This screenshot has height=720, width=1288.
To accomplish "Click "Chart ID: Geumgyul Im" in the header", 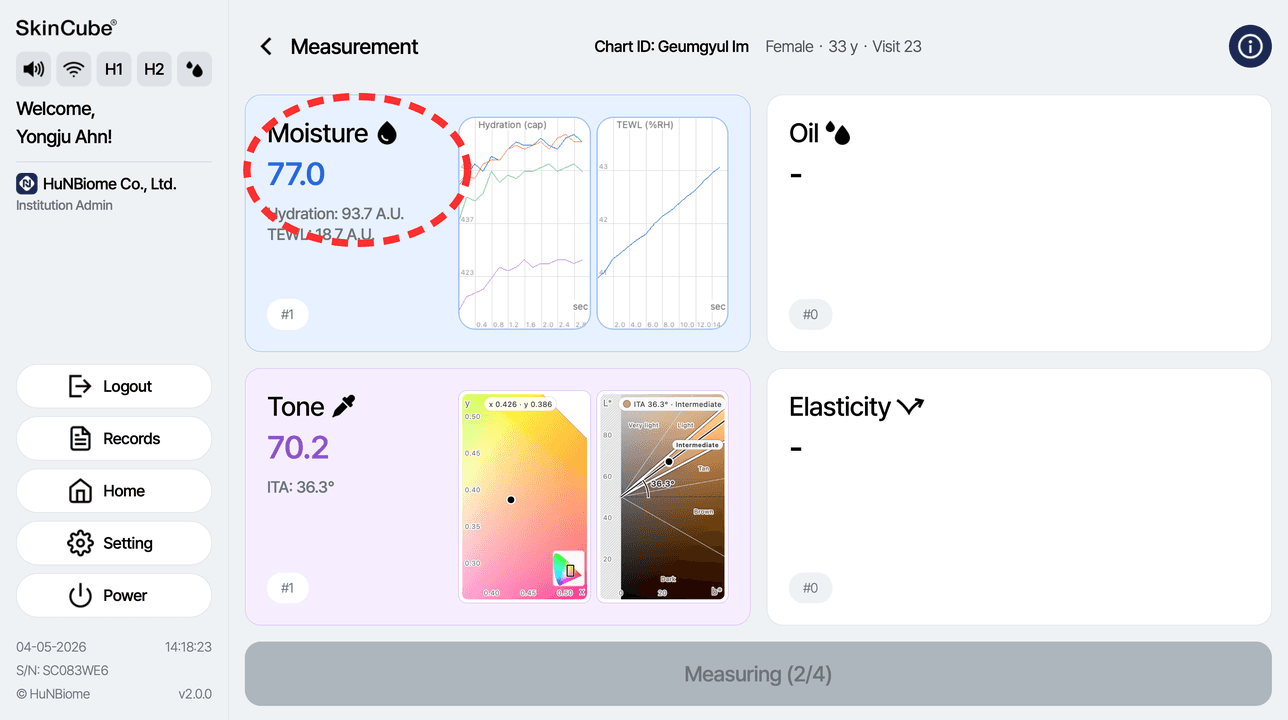I will click(672, 46).
